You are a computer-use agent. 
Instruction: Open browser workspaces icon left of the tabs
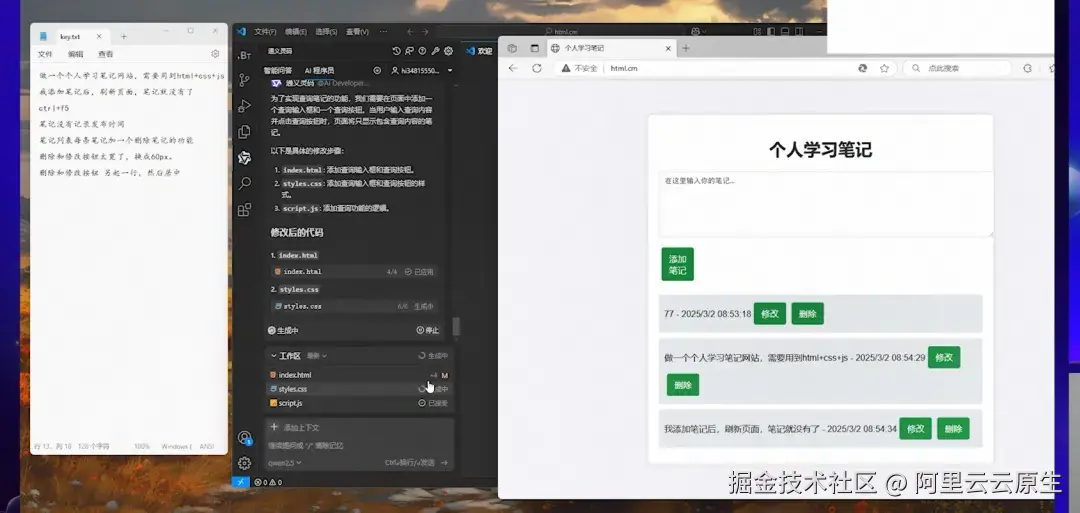[512, 48]
